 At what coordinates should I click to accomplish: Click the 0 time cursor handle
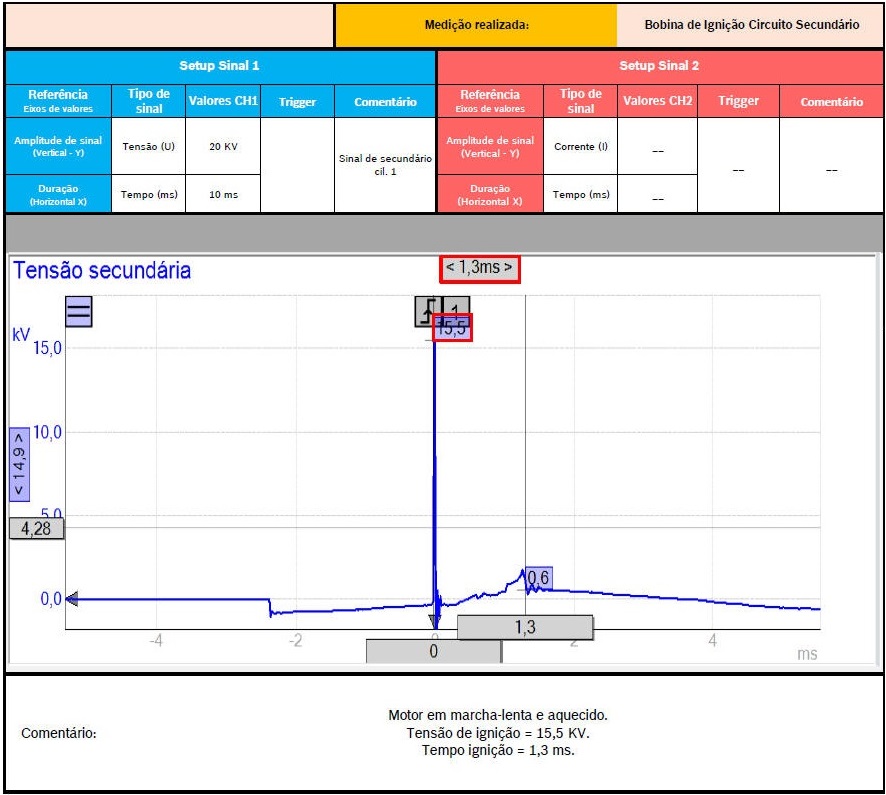[433, 651]
